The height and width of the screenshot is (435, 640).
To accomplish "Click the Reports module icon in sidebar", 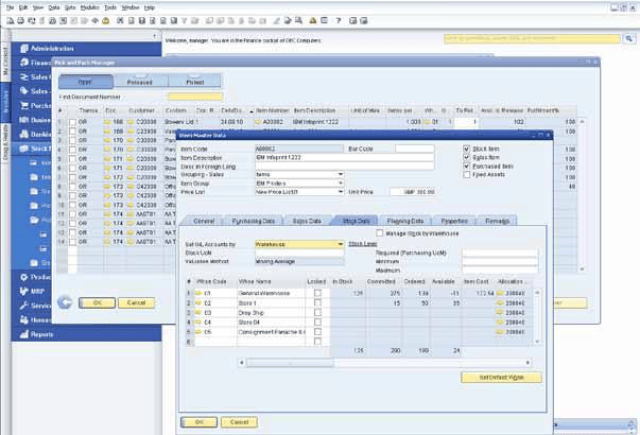I will [23, 335].
